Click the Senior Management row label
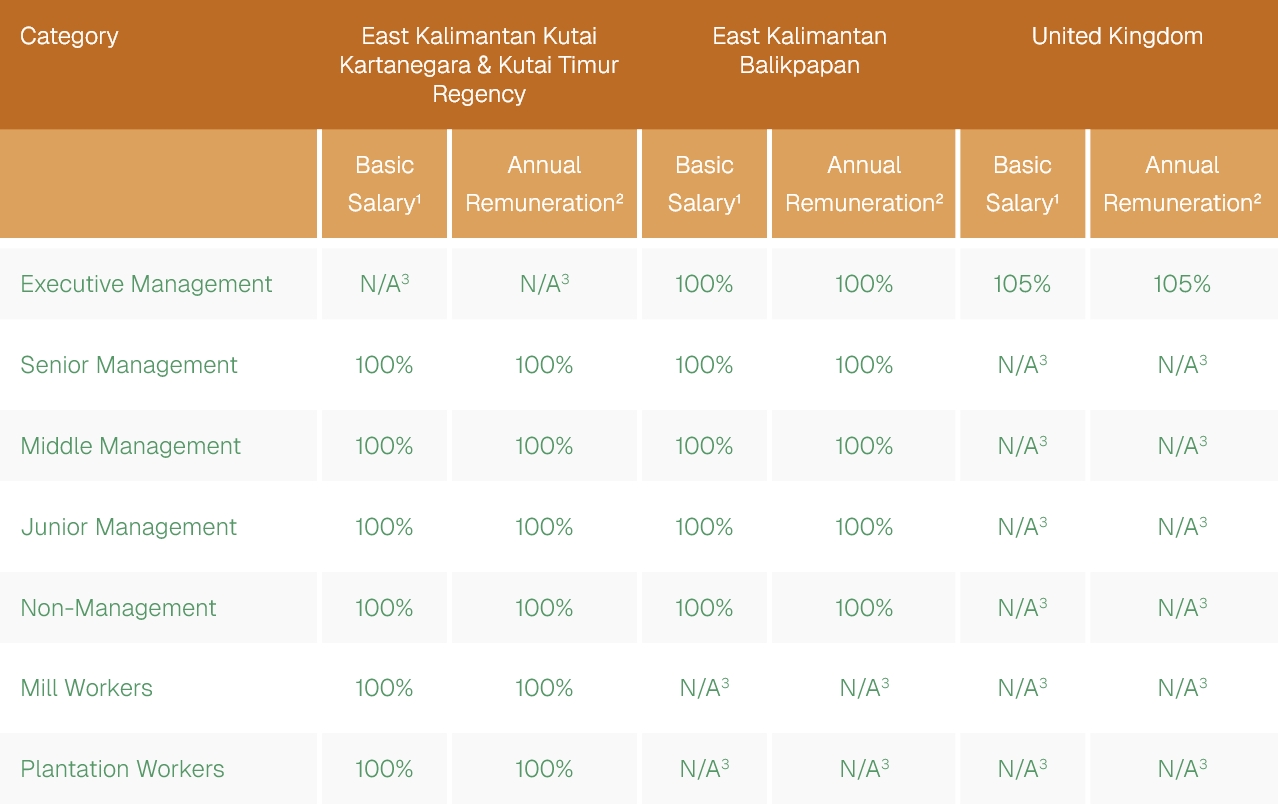This screenshot has width=1278, height=805. click(x=129, y=365)
